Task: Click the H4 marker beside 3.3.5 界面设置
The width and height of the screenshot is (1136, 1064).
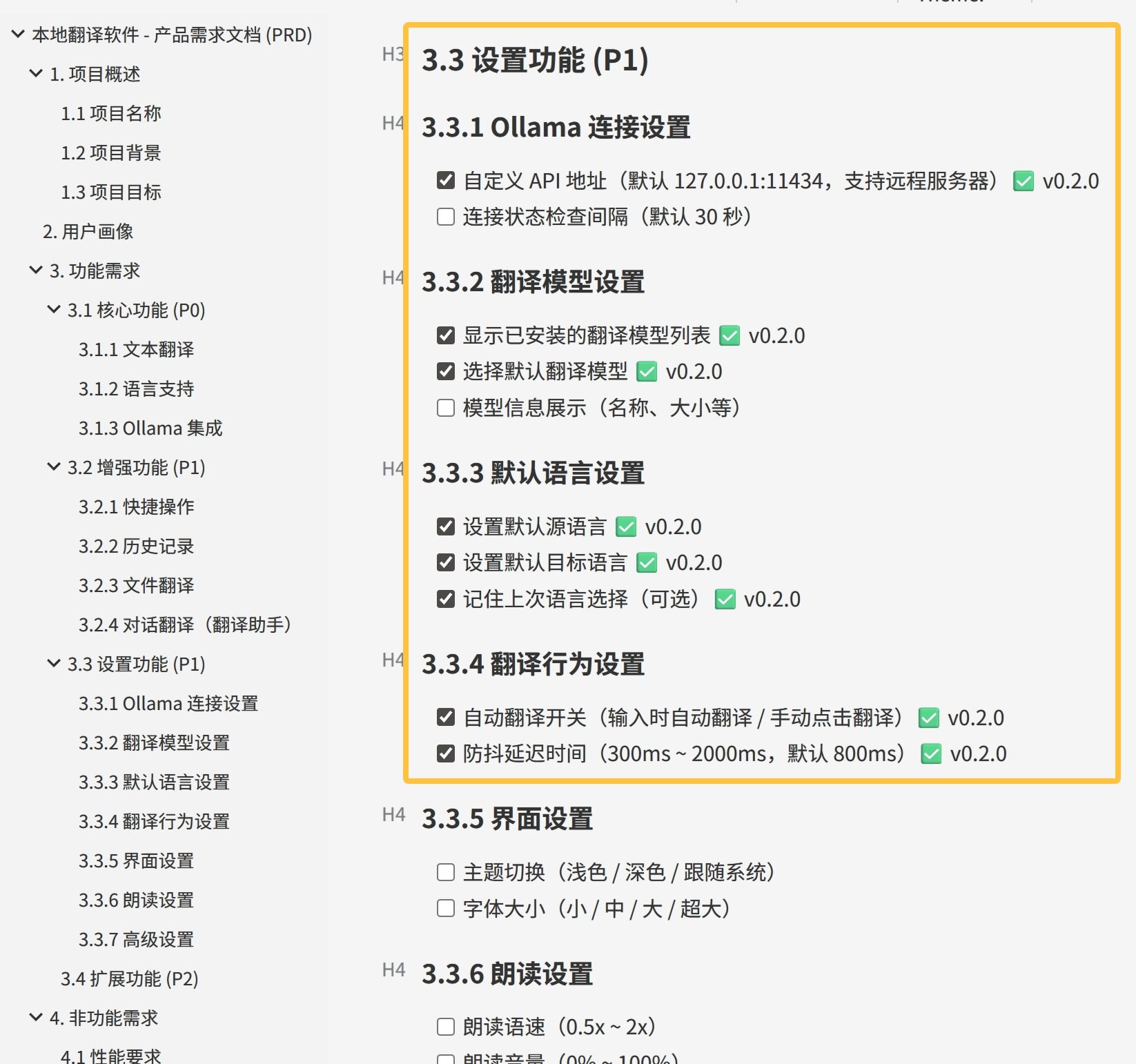Action: (x=393, y=815)
